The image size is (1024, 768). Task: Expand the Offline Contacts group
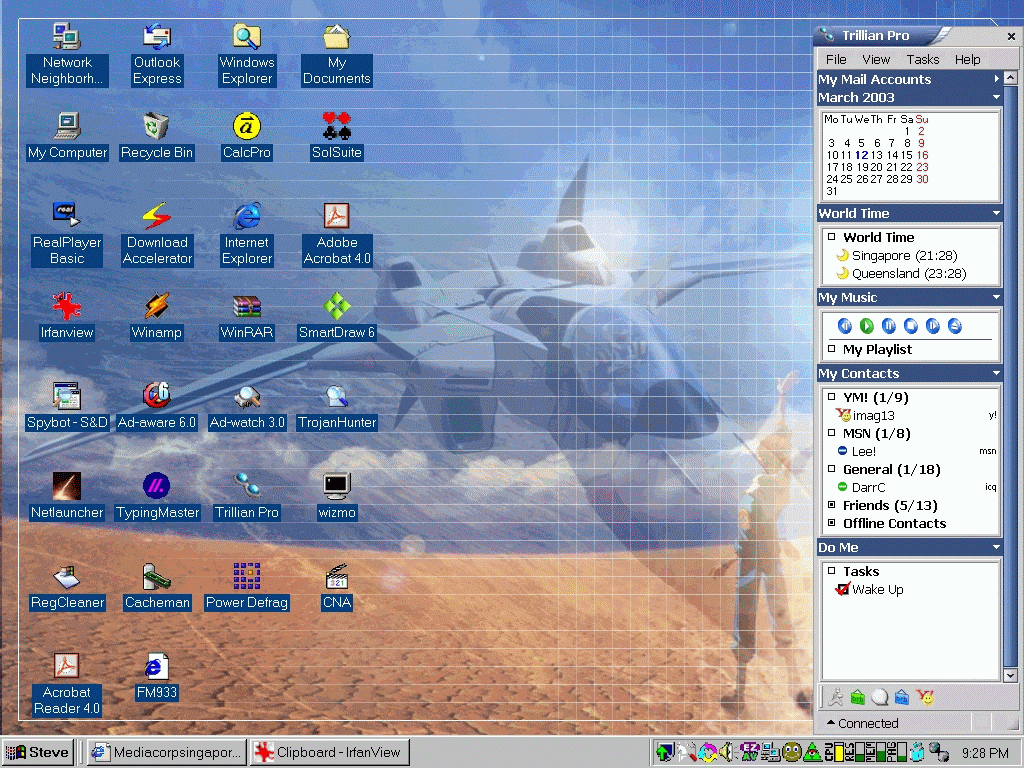831,523
